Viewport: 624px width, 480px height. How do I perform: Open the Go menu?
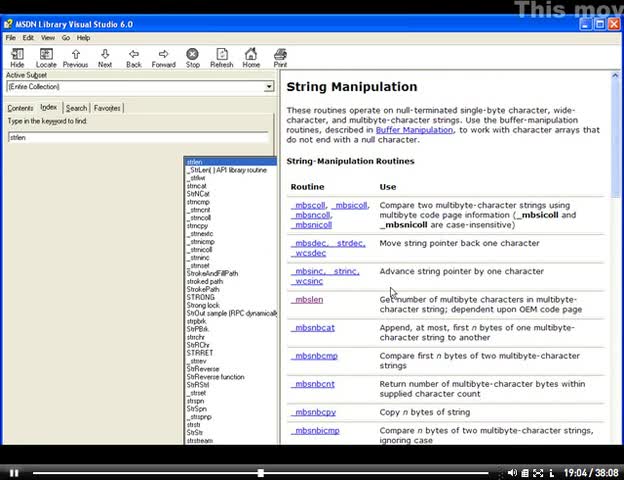[66, 38]
